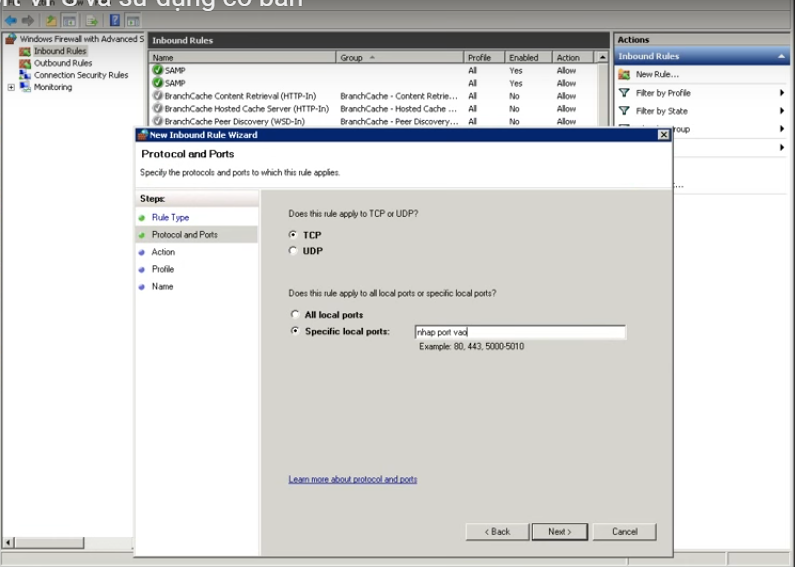The width and height of the screenshot is (795, 567).
Task: Click the grey icon of BranchCache Peer Discovery
Action: tap(158, 121)
